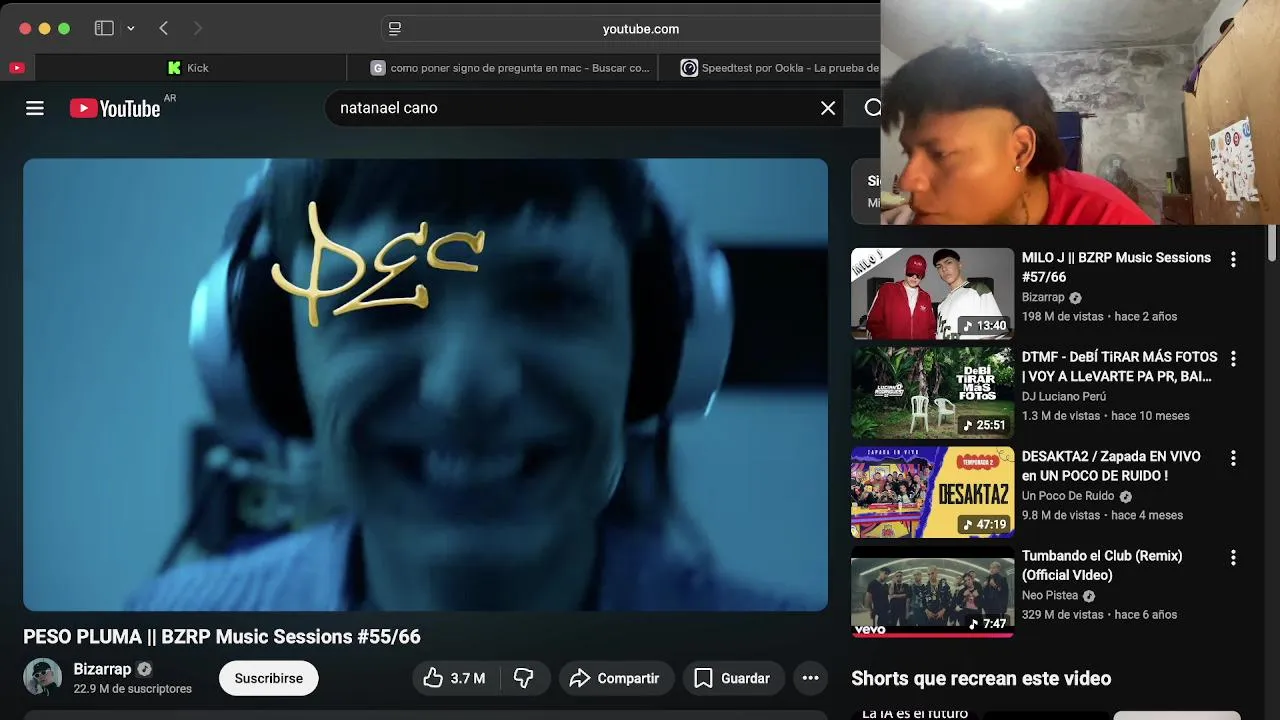
Task: Go to the YouTube home logo
Action: pos(115,108)
